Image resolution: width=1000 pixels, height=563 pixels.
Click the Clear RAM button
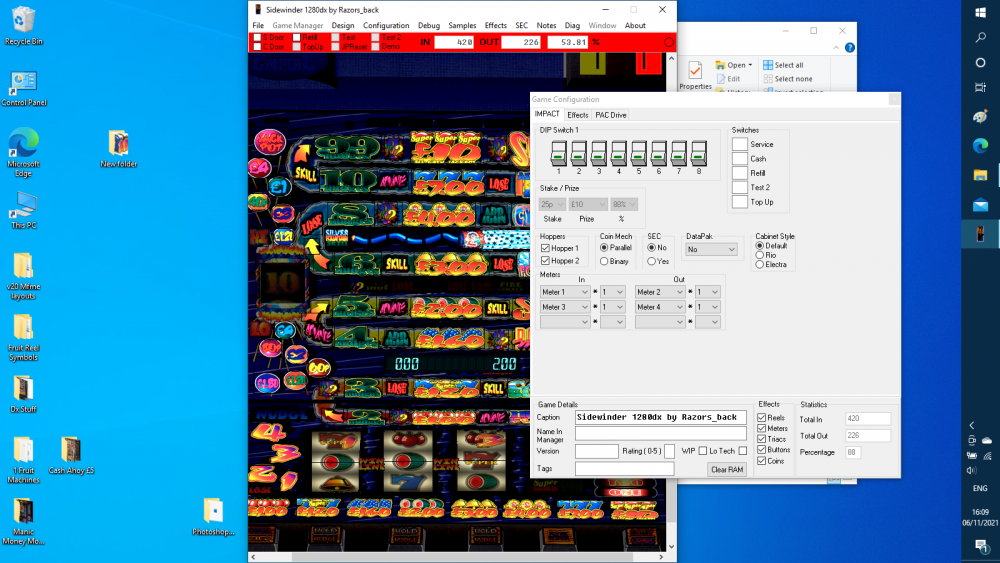pyautogui.click(x=727, y=469)
